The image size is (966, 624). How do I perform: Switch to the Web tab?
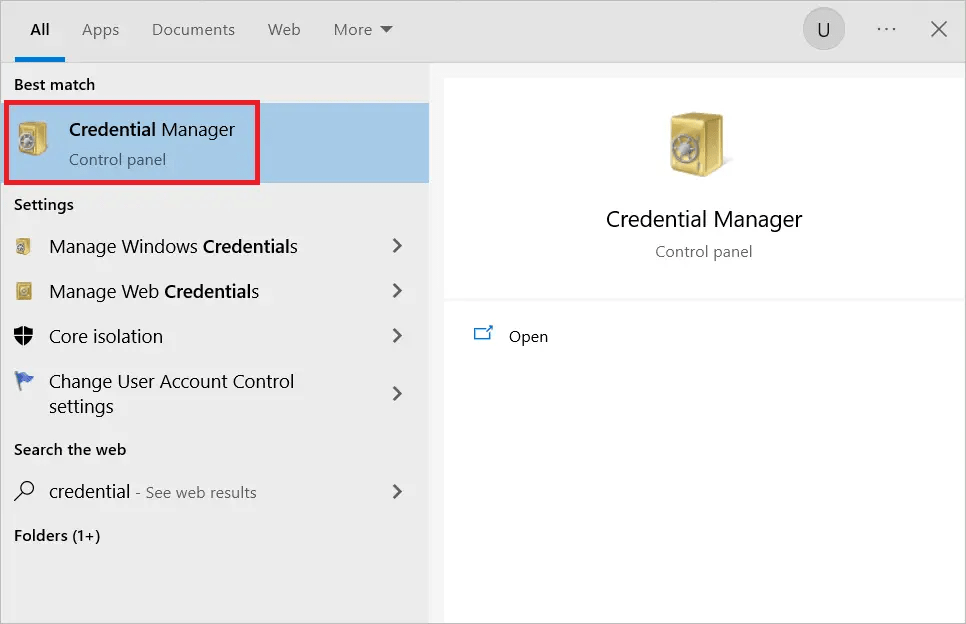[283, 30]
